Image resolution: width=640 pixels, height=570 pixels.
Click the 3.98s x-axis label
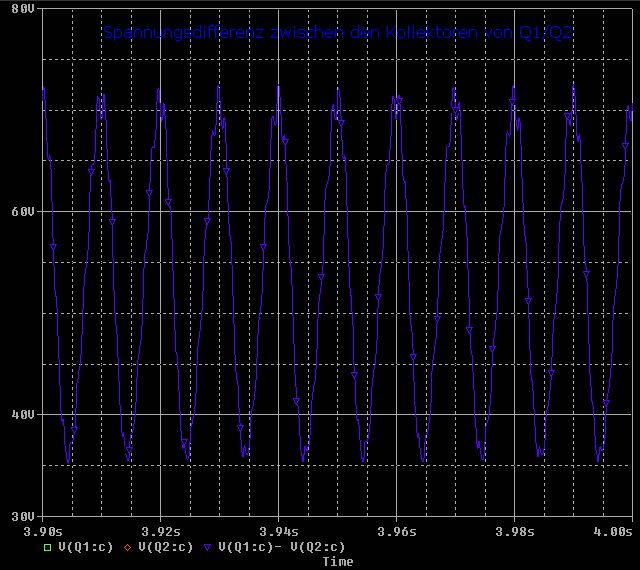point(515,532)
